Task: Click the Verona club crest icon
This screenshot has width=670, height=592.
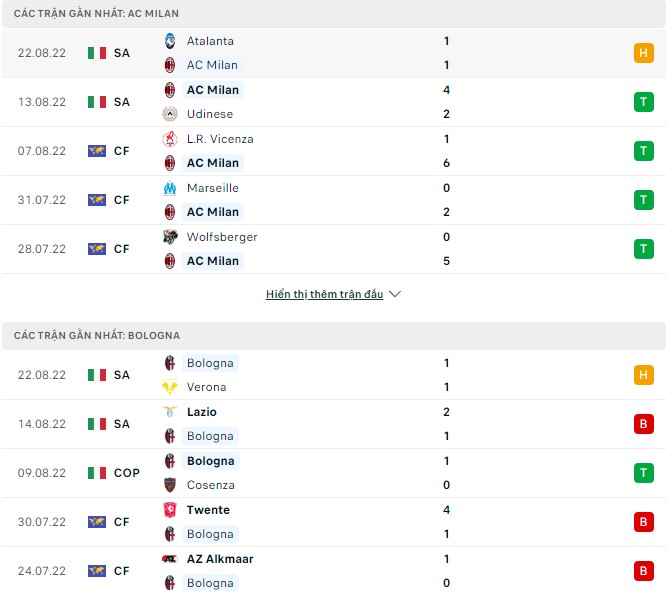Action: (x=170, y=387)
